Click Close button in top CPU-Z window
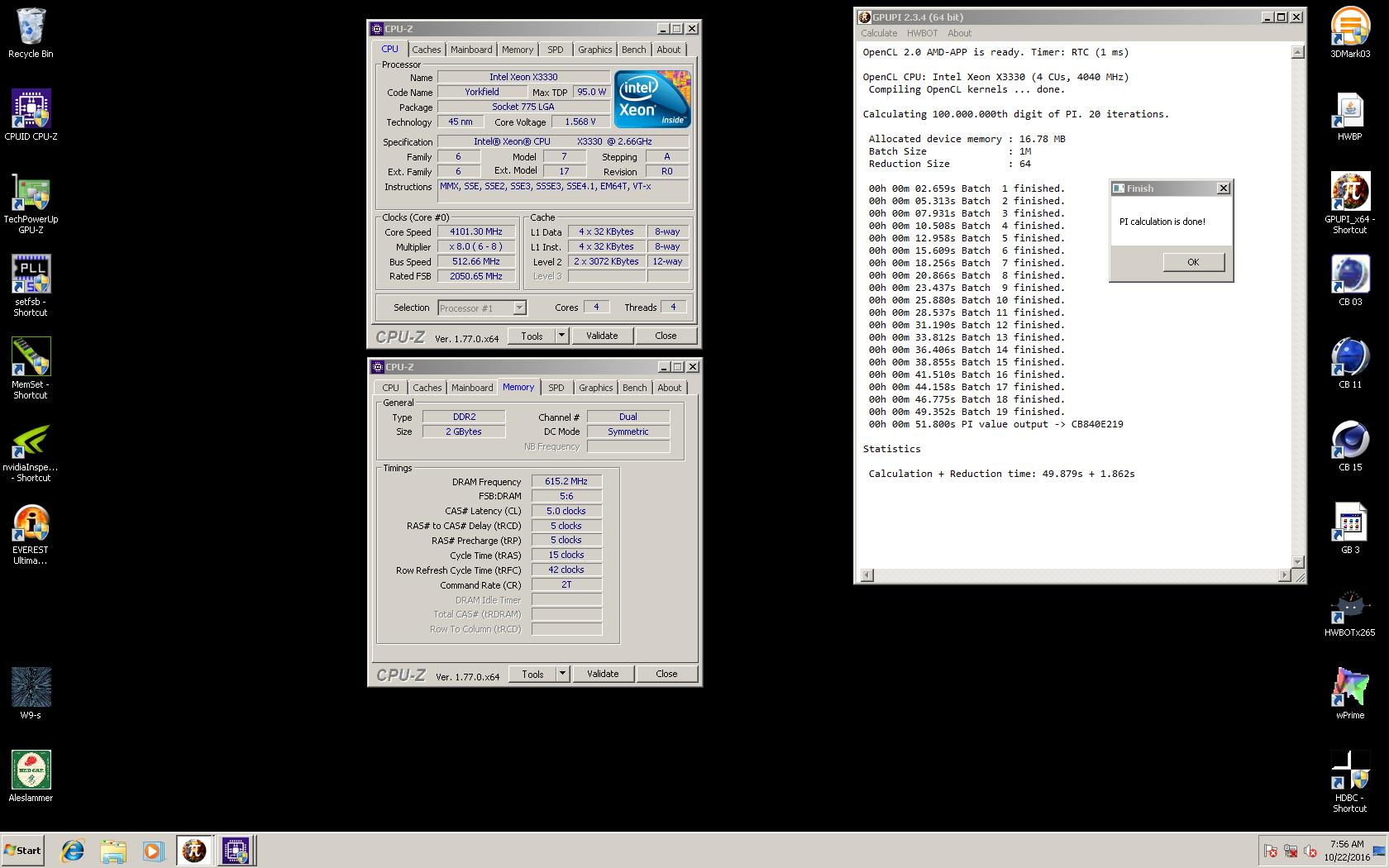 point(666,336)
